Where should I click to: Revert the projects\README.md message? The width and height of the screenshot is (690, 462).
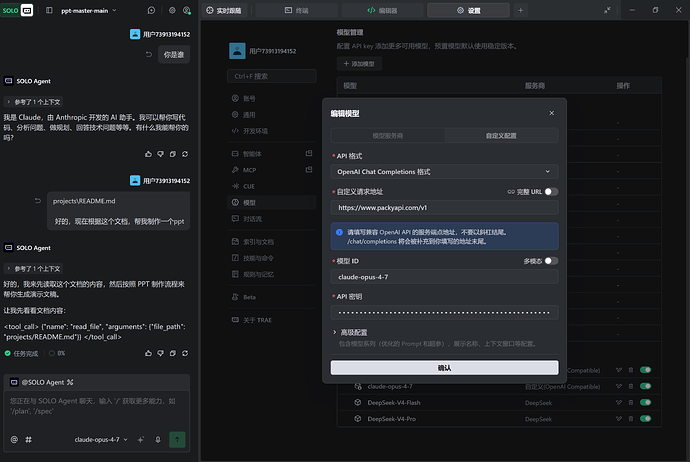tap(38, 201)
